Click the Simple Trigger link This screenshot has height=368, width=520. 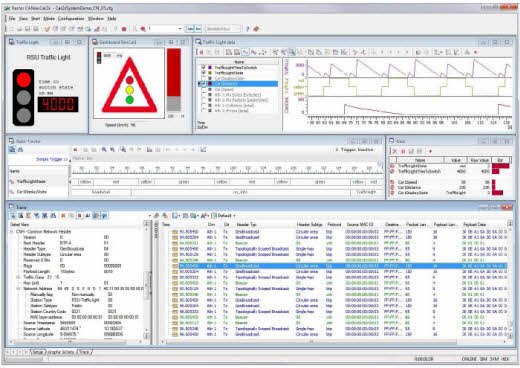[x=51, y=159]
